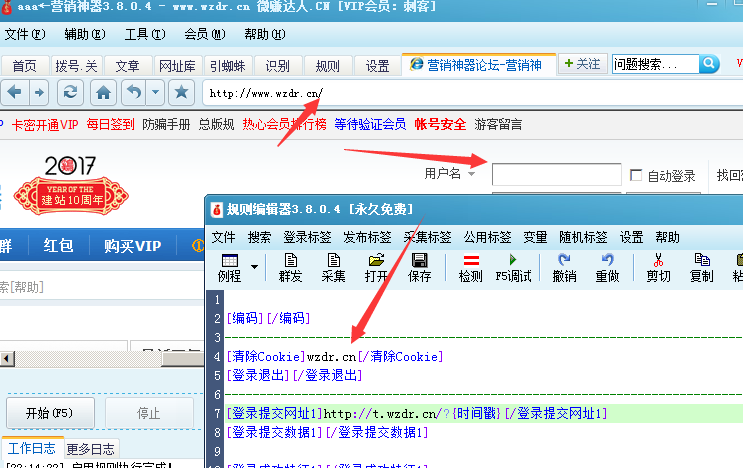This screenshot has width=743, height=468.
Task: Open the 帮助 menu in main window
Action: coord(265,34)
